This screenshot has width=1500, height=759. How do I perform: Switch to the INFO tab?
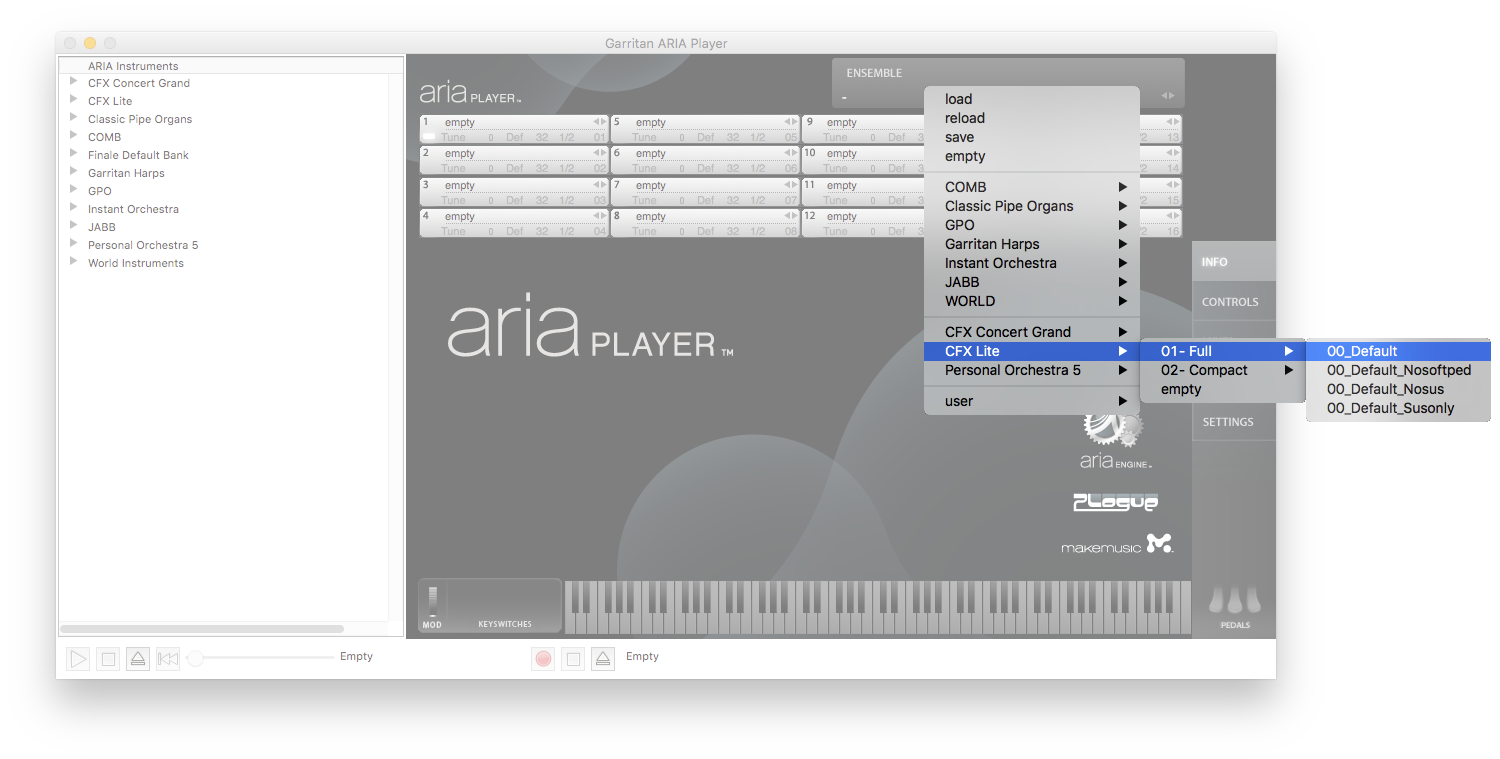tap(1234, 262)
